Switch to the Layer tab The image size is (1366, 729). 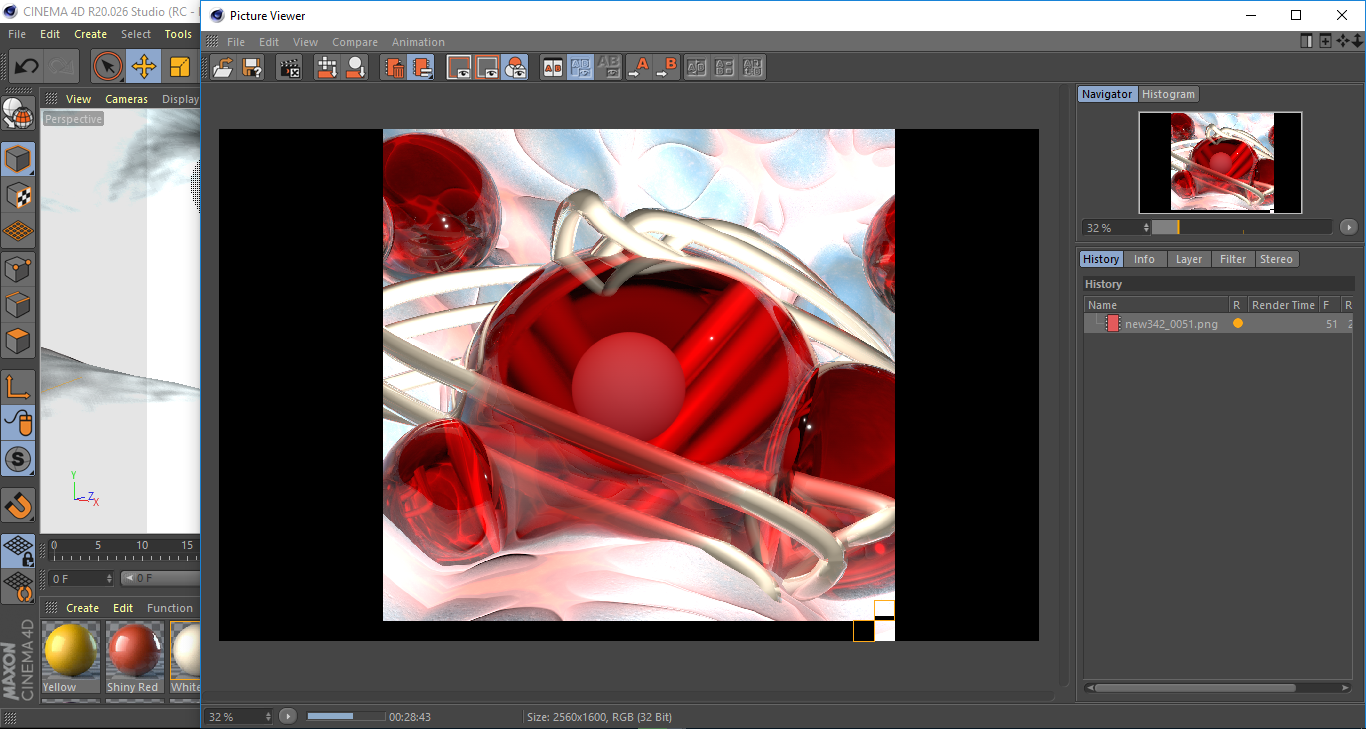1189,259
